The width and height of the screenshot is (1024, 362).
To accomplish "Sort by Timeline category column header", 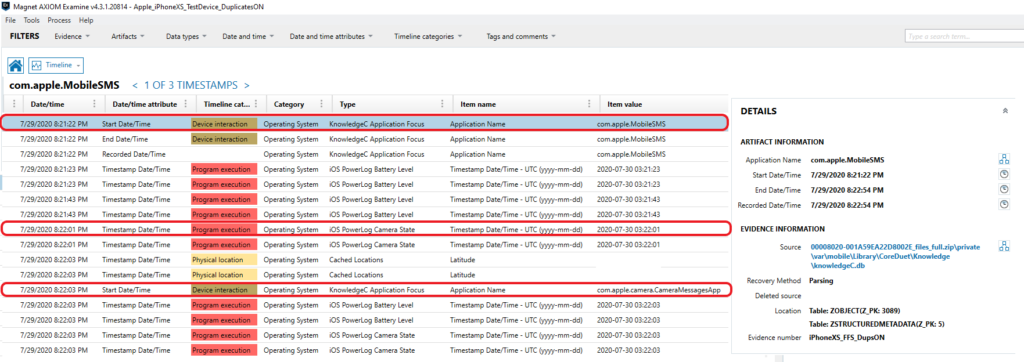I will pos(227,104).
